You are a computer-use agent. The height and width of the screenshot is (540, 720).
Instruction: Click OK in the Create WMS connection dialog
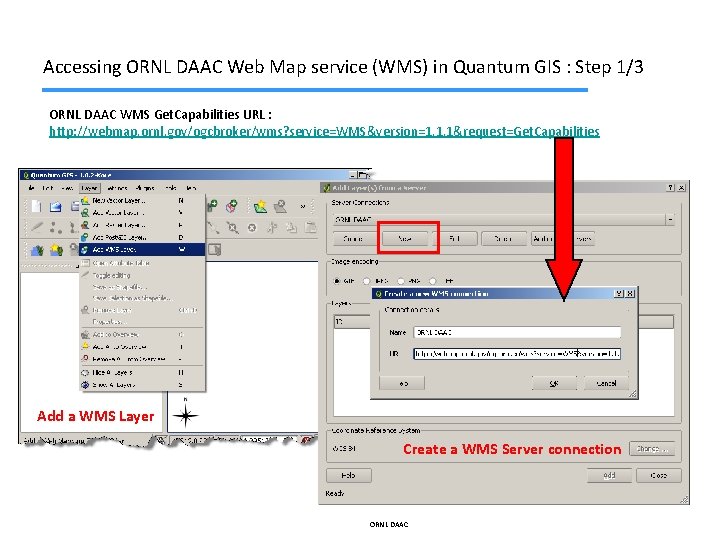point(554,383)
